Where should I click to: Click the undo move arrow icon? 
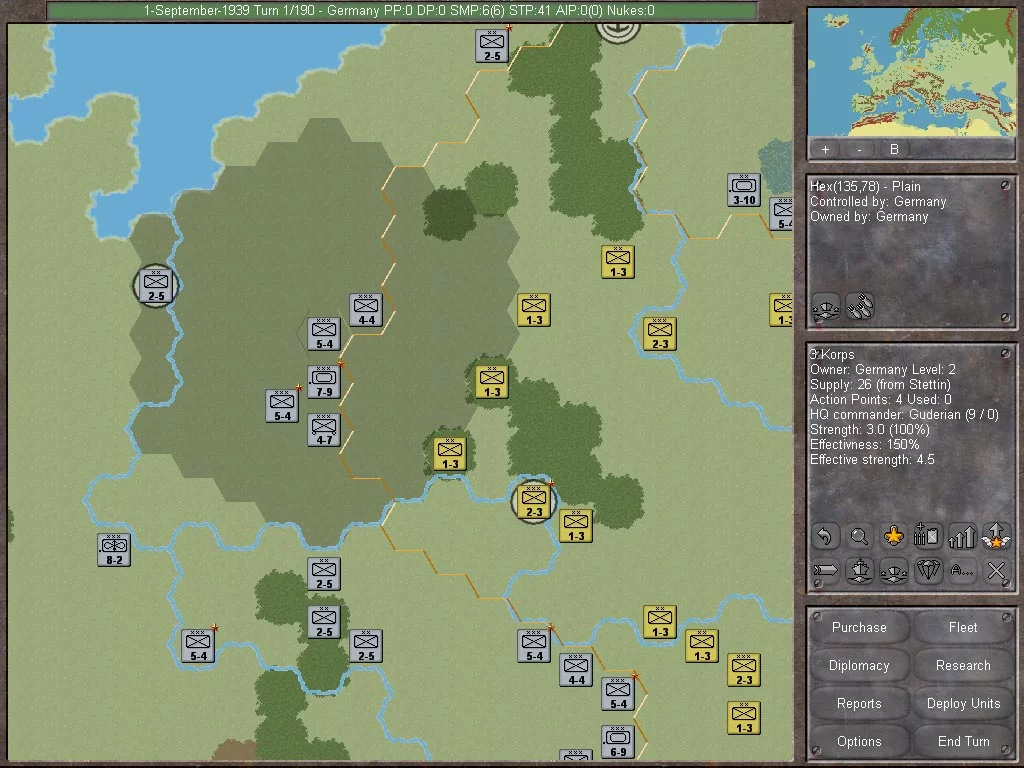pyautogui.click(x=825, y=537)
